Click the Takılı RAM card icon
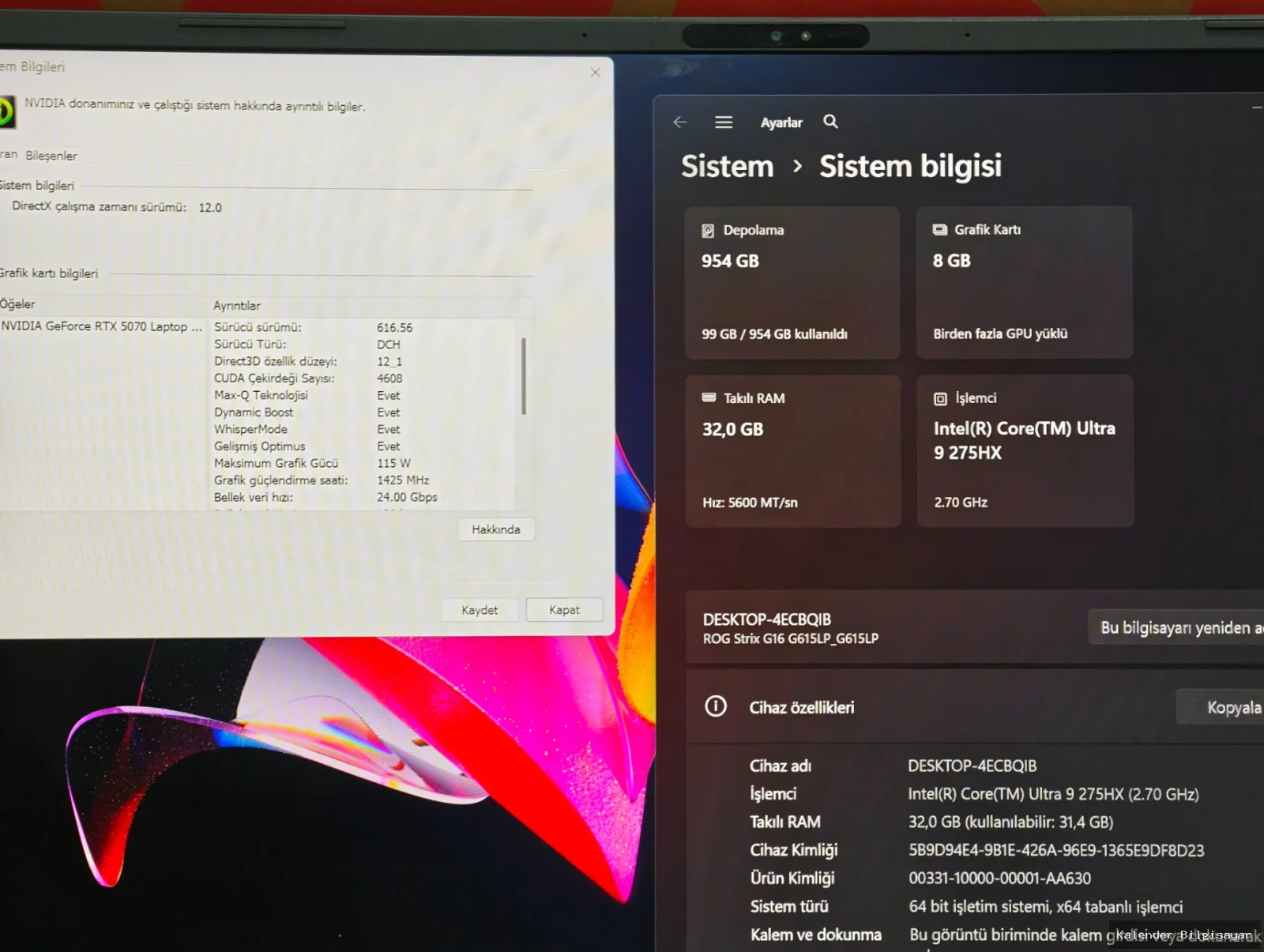The image size is (1264, 952). coord(709,397)
